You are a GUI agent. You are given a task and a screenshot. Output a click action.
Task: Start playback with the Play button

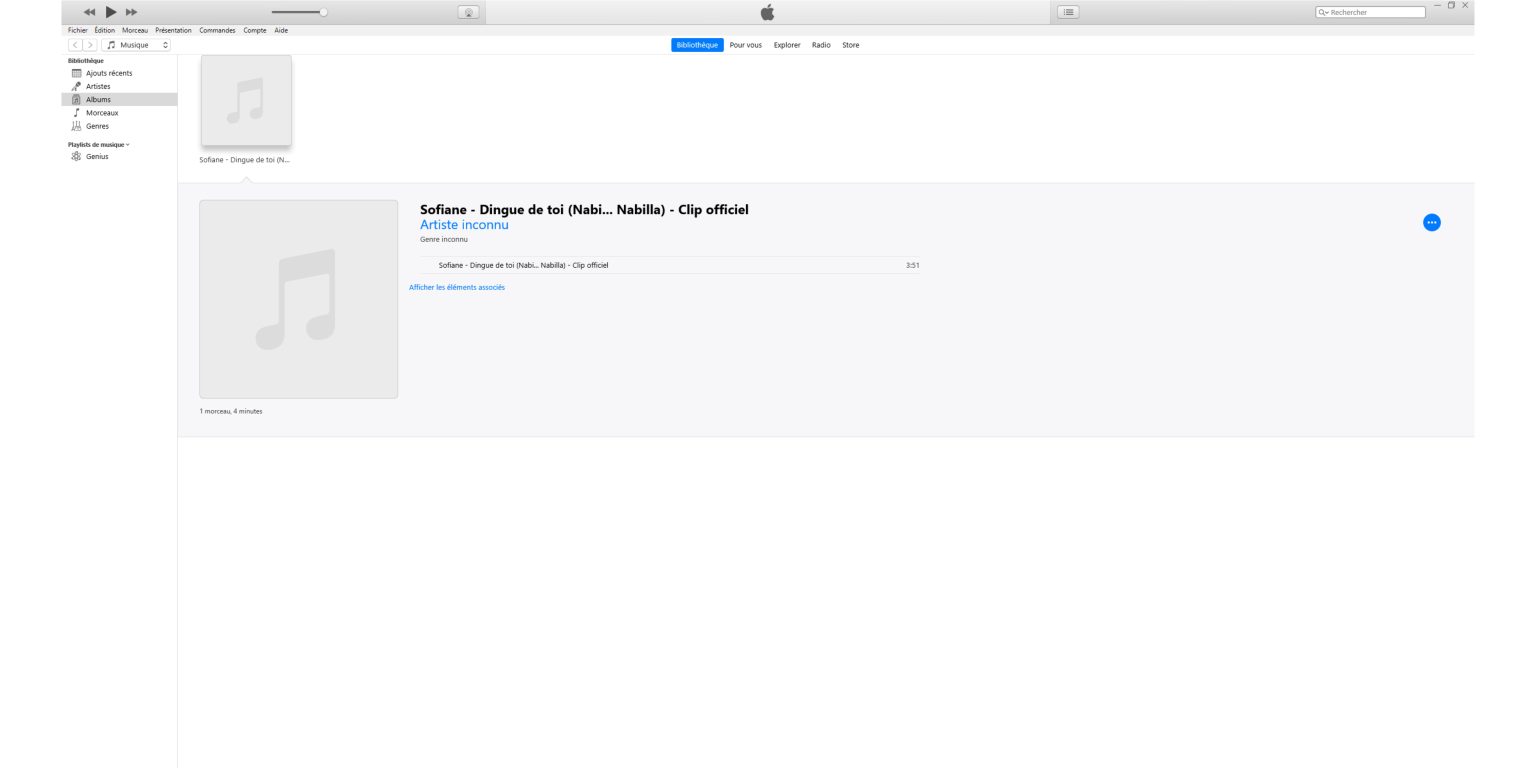click(111, 12)
